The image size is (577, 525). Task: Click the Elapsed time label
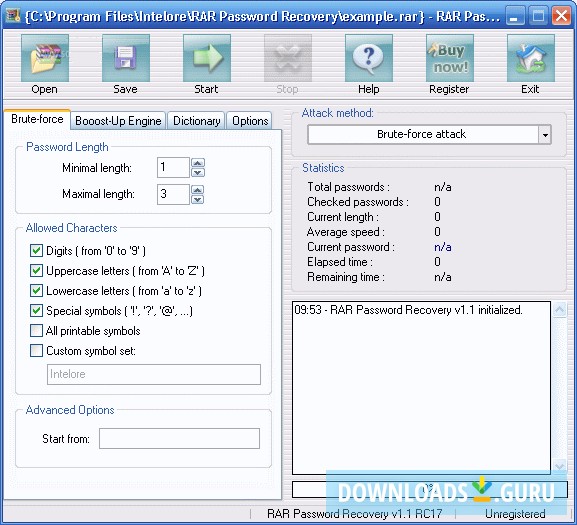[340, 262]
